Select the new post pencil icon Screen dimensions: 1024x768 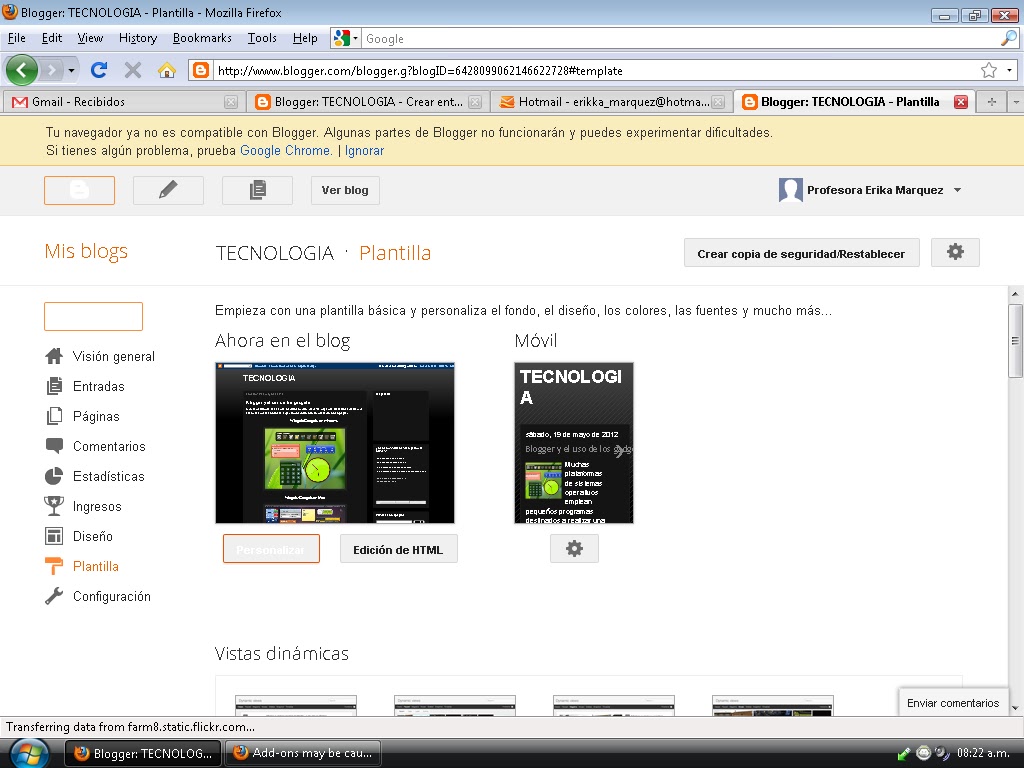point(167,189)
